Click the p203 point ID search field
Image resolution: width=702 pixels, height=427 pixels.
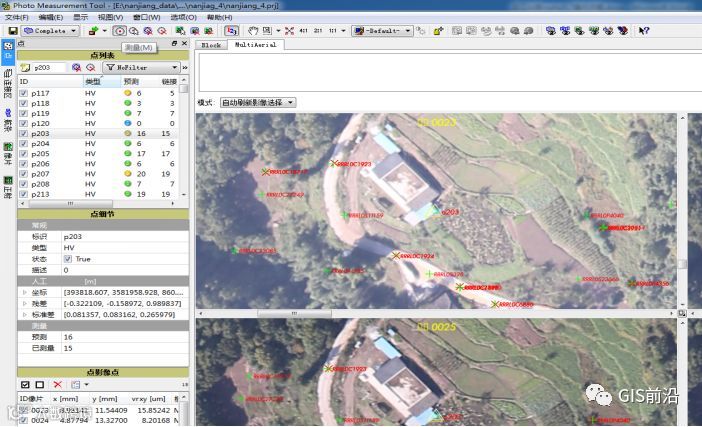(x=48, y=68)
